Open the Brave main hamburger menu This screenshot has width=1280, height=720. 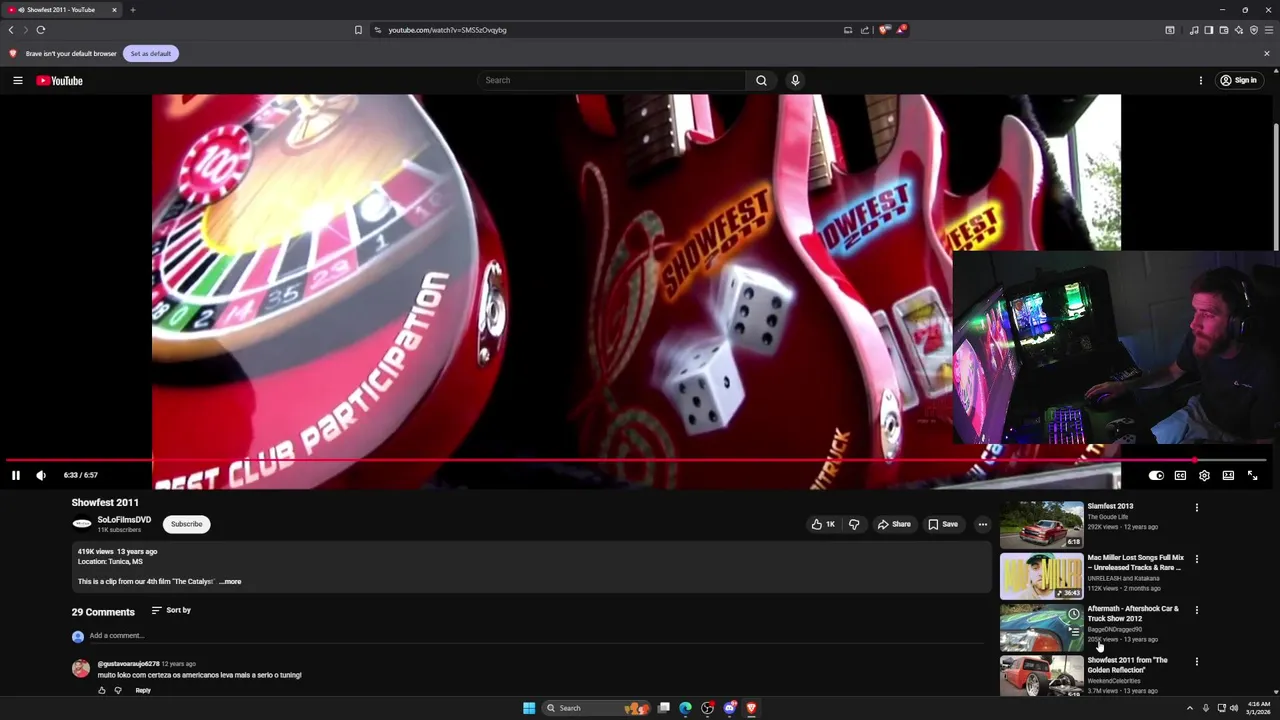click(1269, 30)
